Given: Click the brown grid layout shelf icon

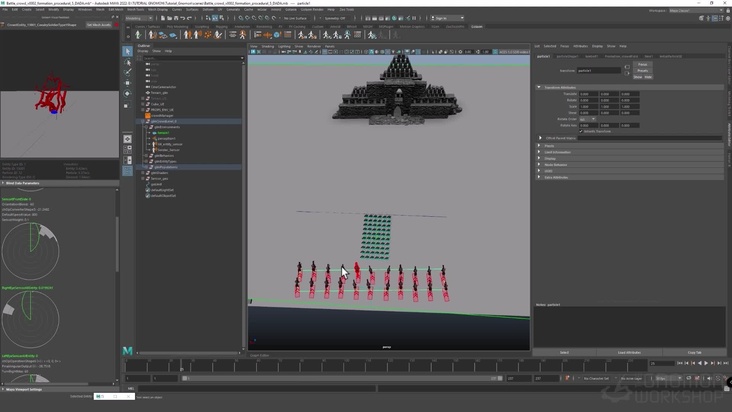Looking at the screenshot, I should (288, 35).
